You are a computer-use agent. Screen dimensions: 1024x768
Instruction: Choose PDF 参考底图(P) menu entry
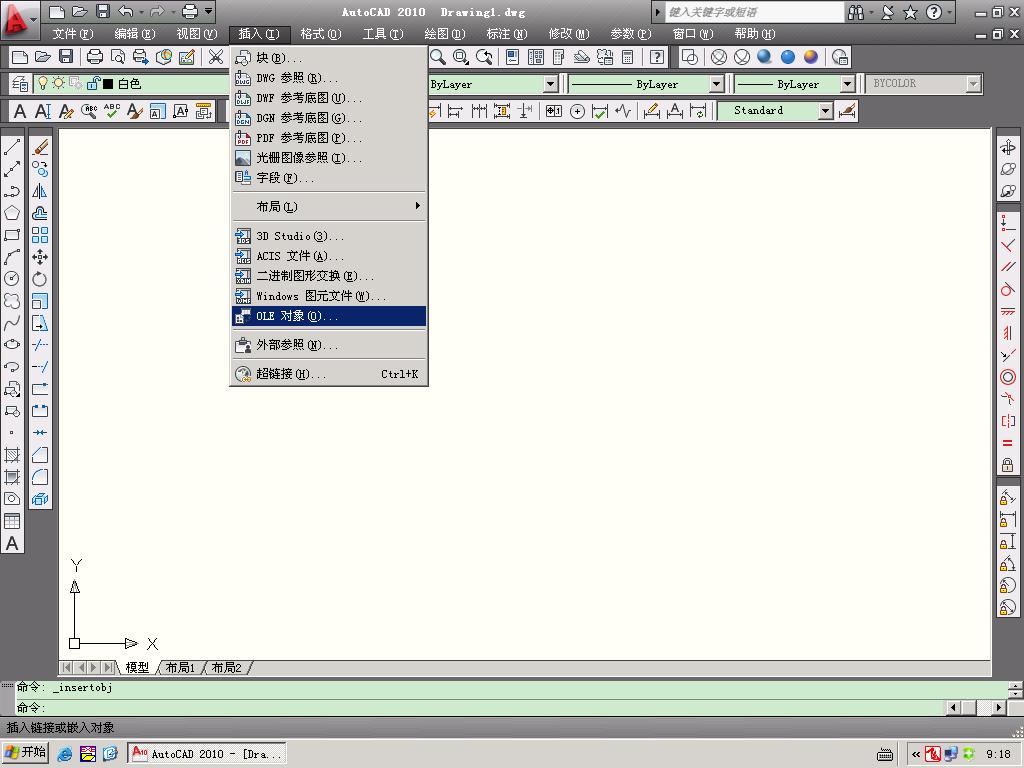329,138
